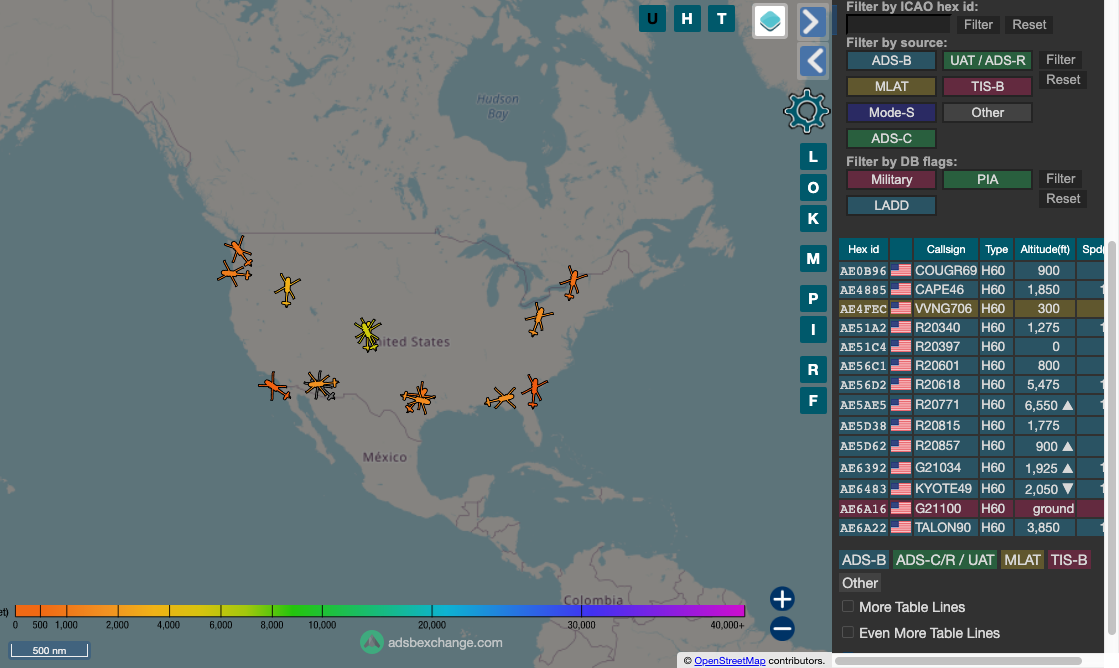Toggle ADS-B source filter
The width and height of the screenshot is (1119, 668).
tap(891, 61)
